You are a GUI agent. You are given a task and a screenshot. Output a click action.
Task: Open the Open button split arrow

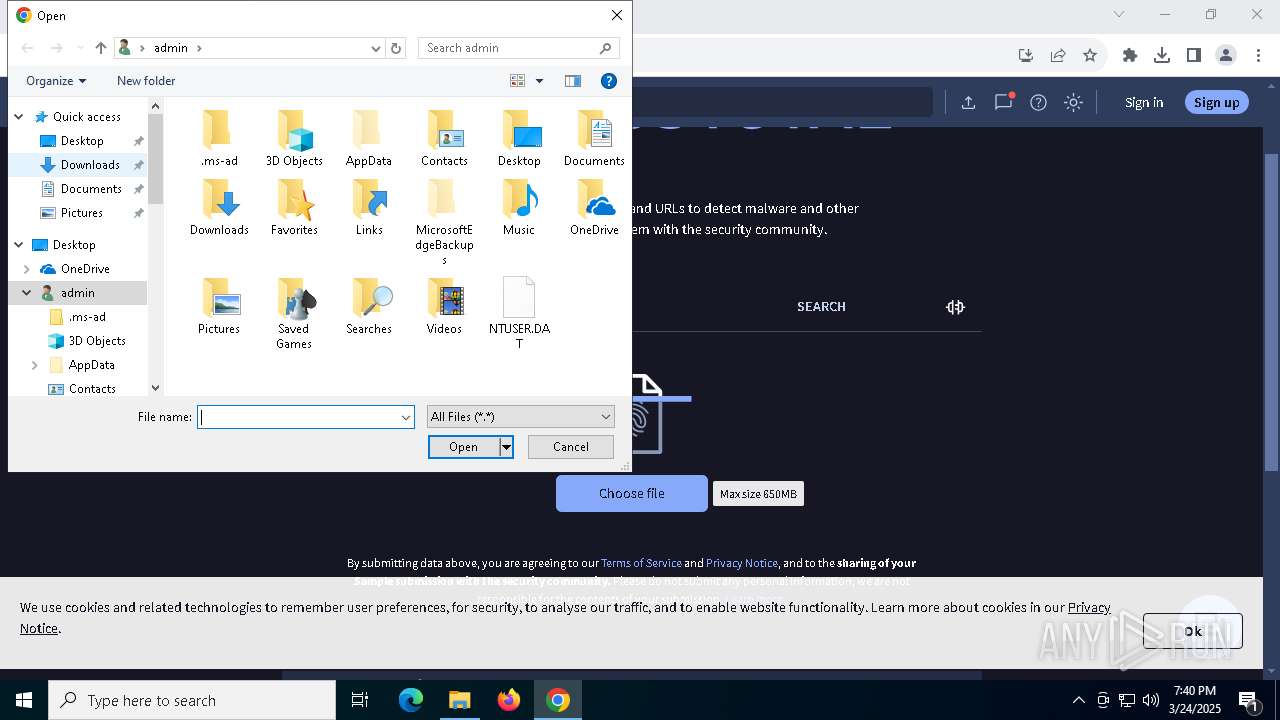tap(507, 447)
